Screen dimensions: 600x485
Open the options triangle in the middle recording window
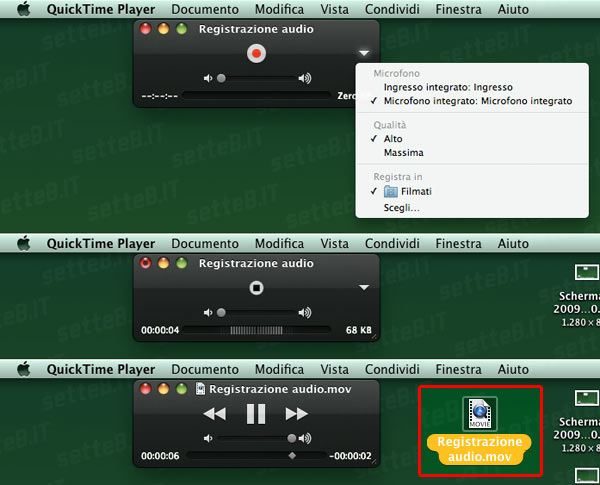364,288
